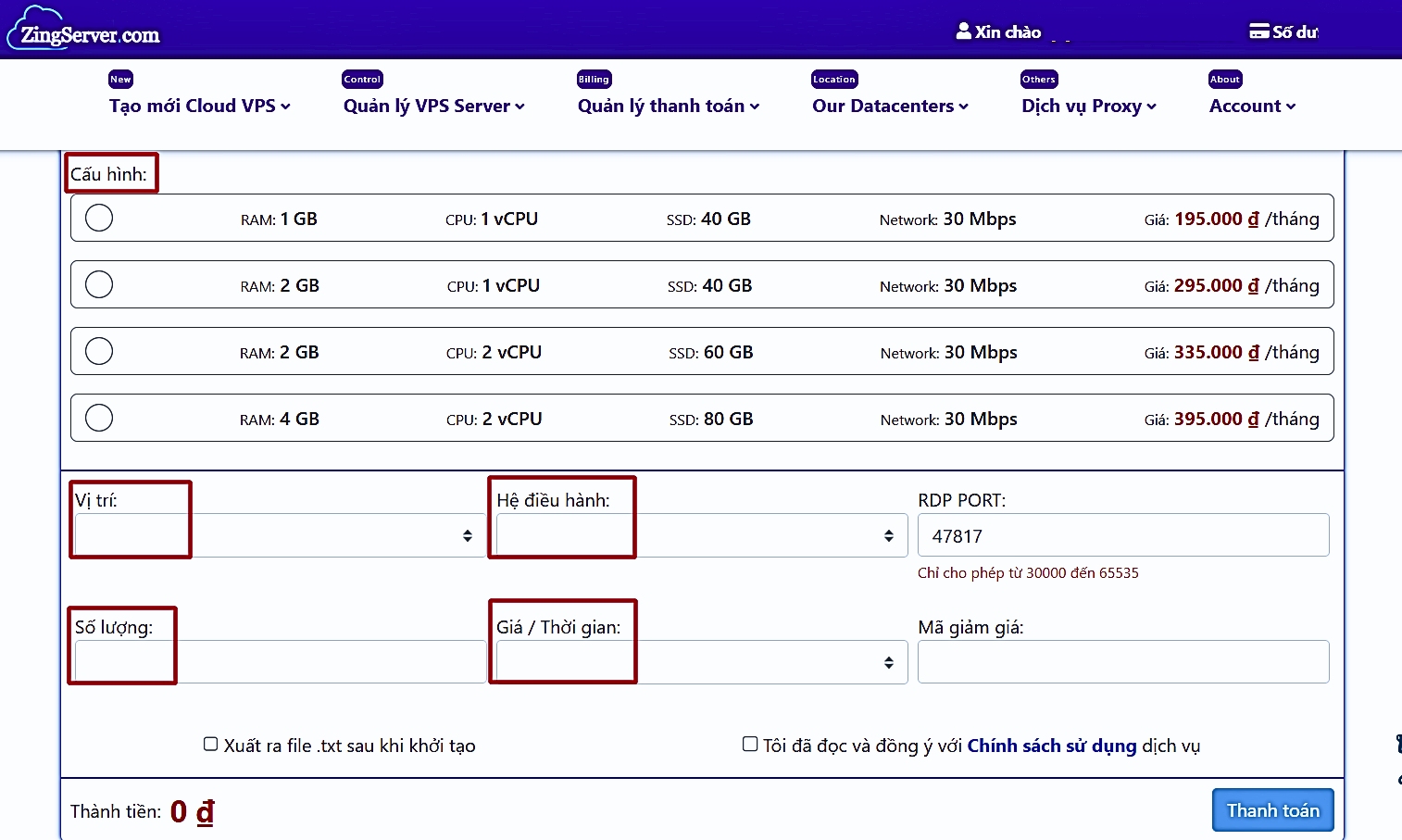1402x840 pixels.
Task: Click the Billing badge above Quản lý thanh toán
Action: (594, 79)
